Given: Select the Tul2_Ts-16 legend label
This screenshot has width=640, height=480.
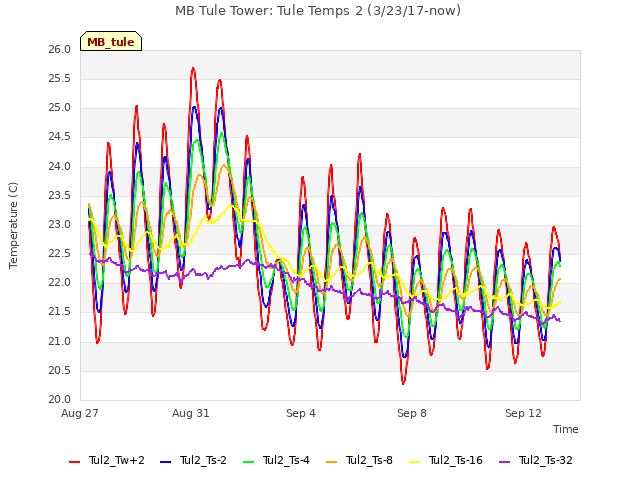Looking at the screenshot, I should (x=456, y=460).
